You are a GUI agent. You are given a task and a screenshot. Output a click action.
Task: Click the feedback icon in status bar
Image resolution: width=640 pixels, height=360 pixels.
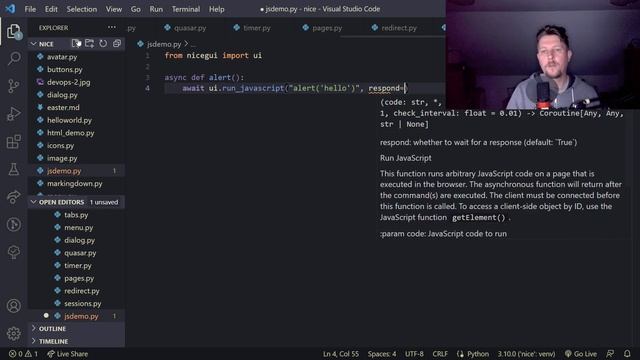point(610,354)
